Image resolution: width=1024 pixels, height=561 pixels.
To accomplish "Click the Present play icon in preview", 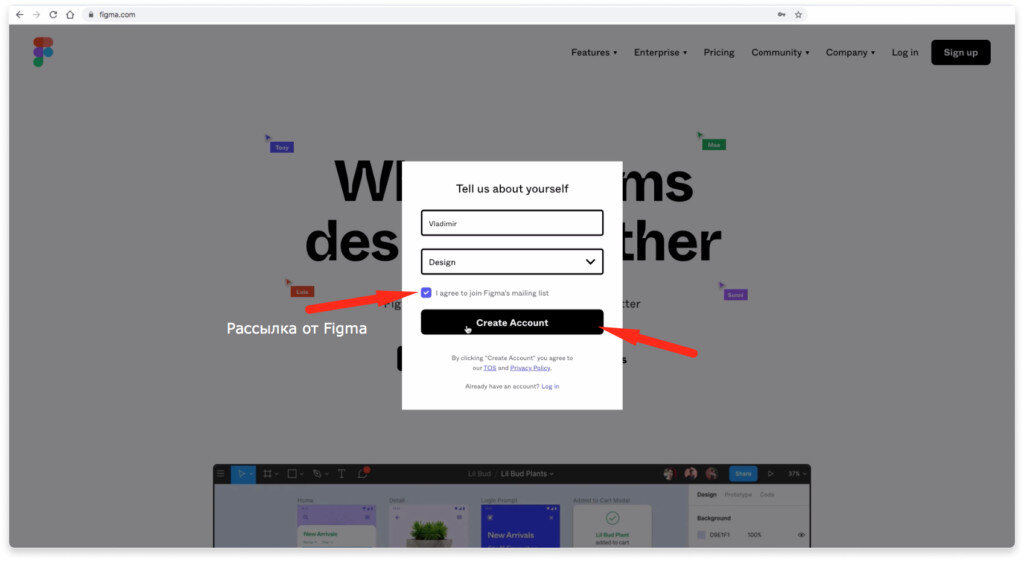I will tap(771, 473).
